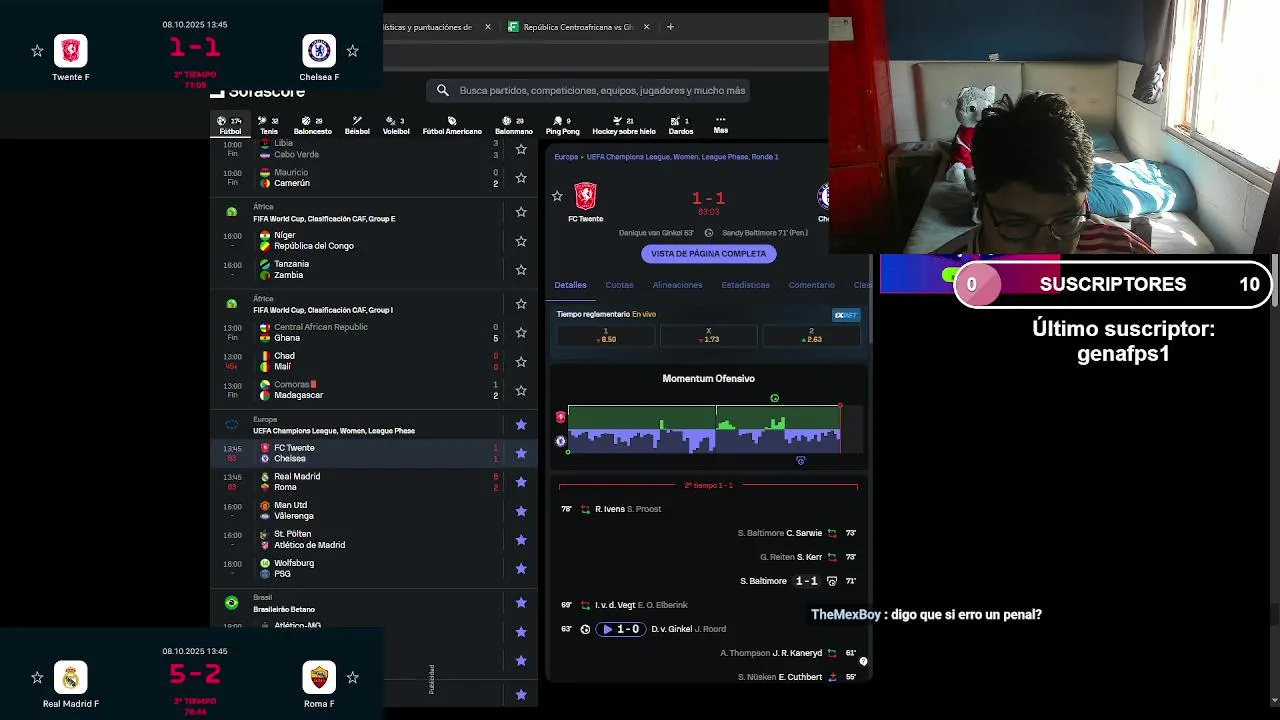Select the Baloncesto sport tab
The height and width of the screenshot is (720, 1280).
click(x=313, y=125)
